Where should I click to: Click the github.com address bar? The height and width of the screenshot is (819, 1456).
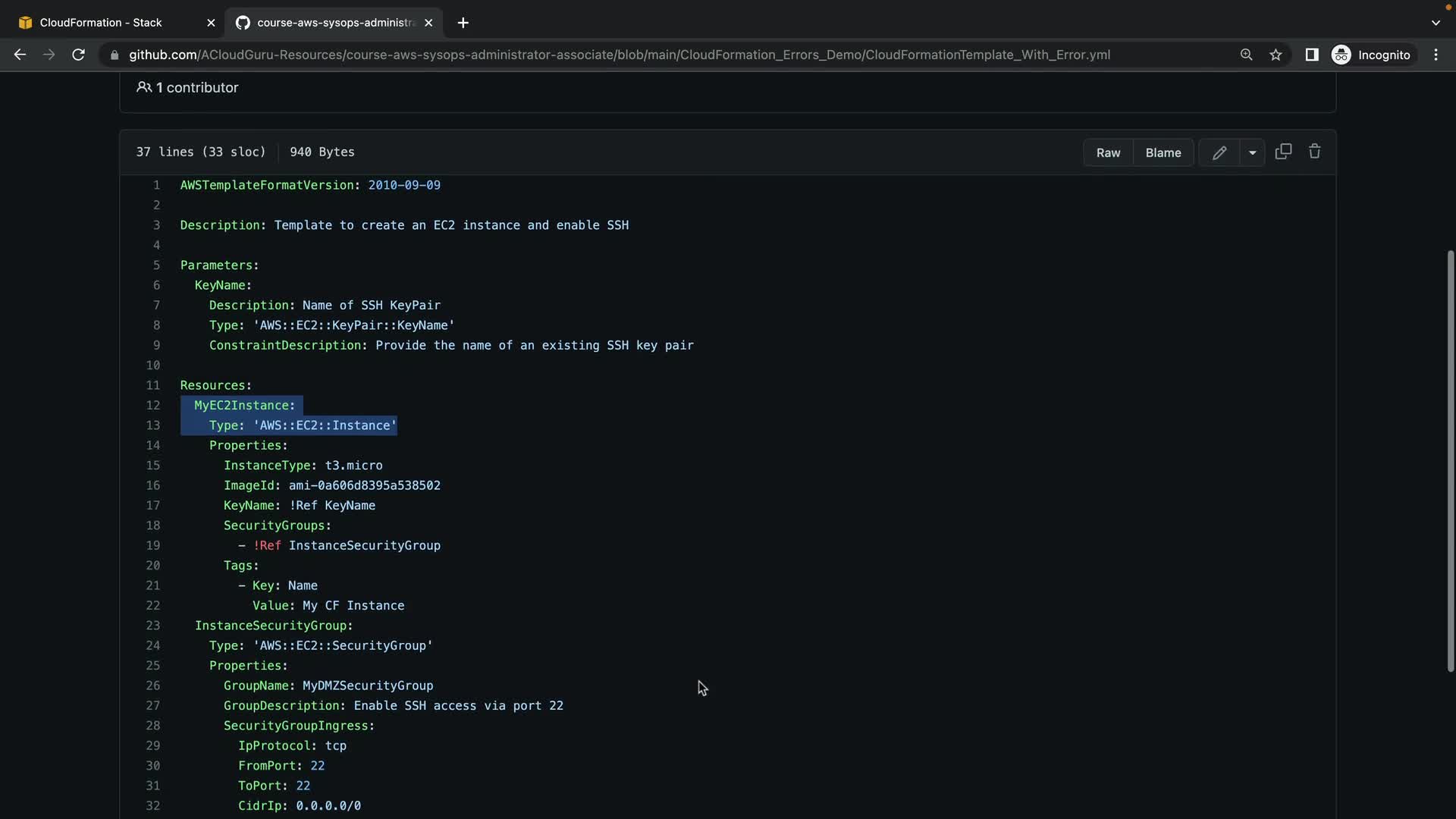[618, 55]
